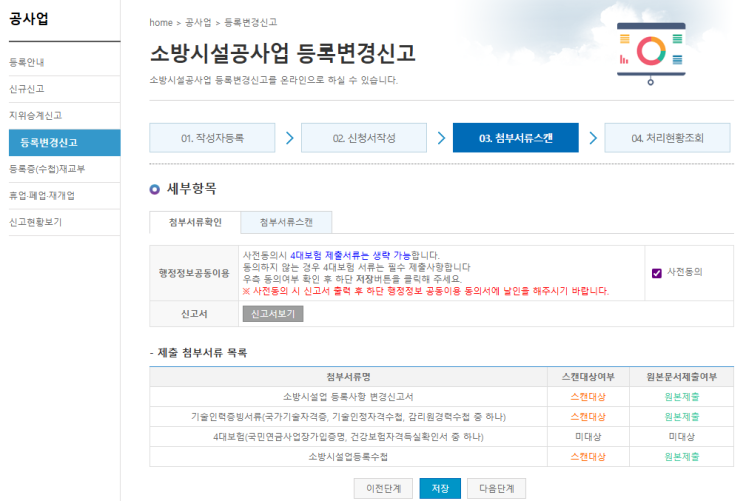Click the 소방시설공사업 등록변경신고 page title
The height and width of the screenshot is (501, 743).
point(283,53)
